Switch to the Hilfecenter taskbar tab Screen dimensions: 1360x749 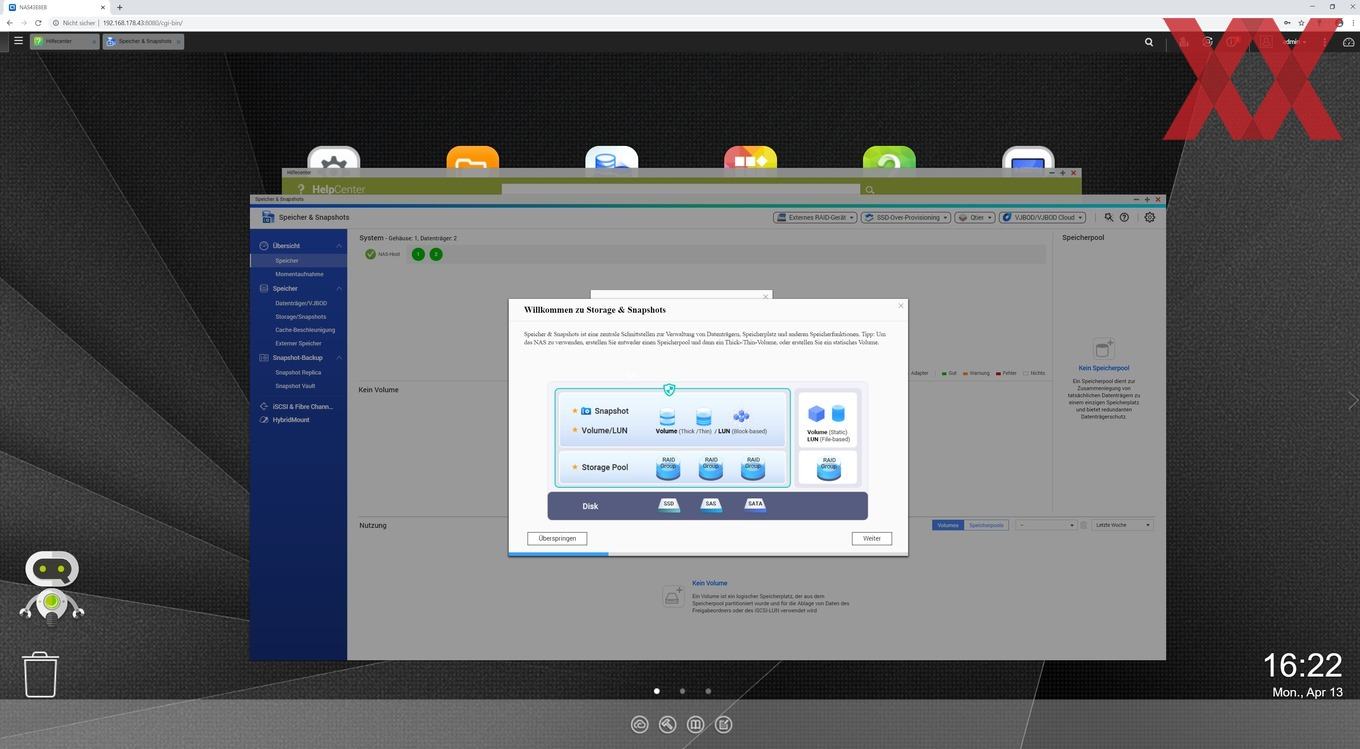click(x=64, y=41)
